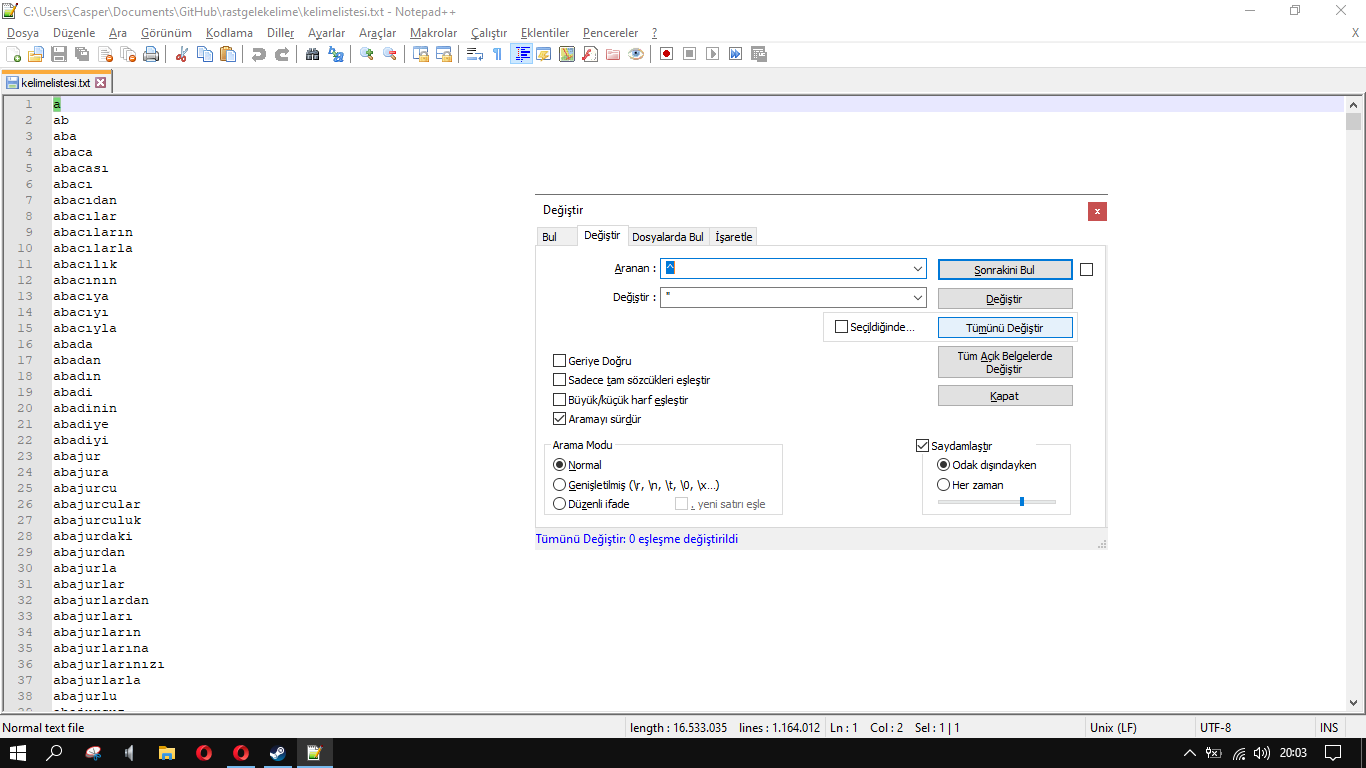Open the Windows Start menu

tap(18, 753)
